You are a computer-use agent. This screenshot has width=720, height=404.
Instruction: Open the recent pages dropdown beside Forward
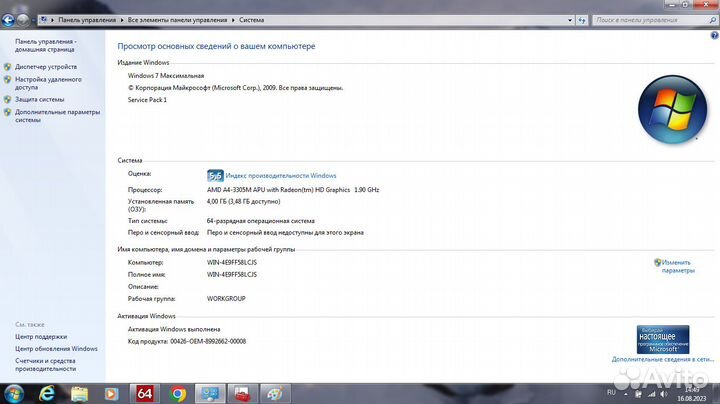click(32, 20)
